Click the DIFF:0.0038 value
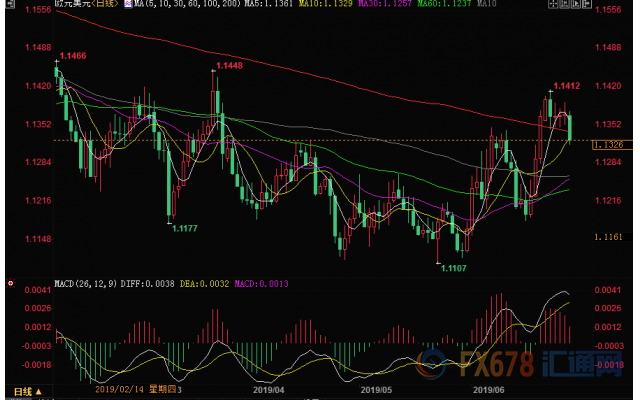The image size is (640, 400). [x=147, y=284]
